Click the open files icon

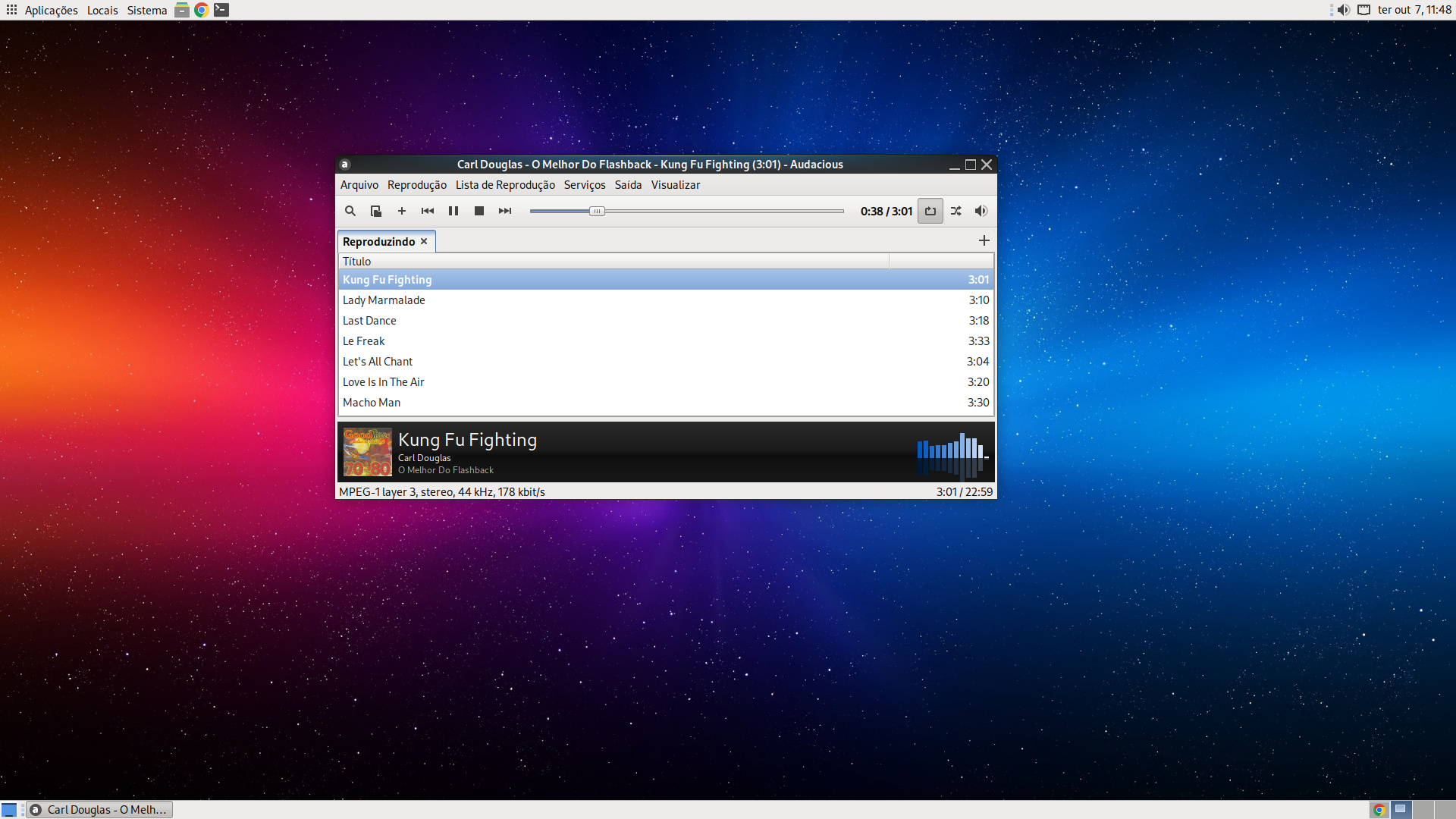375,211
